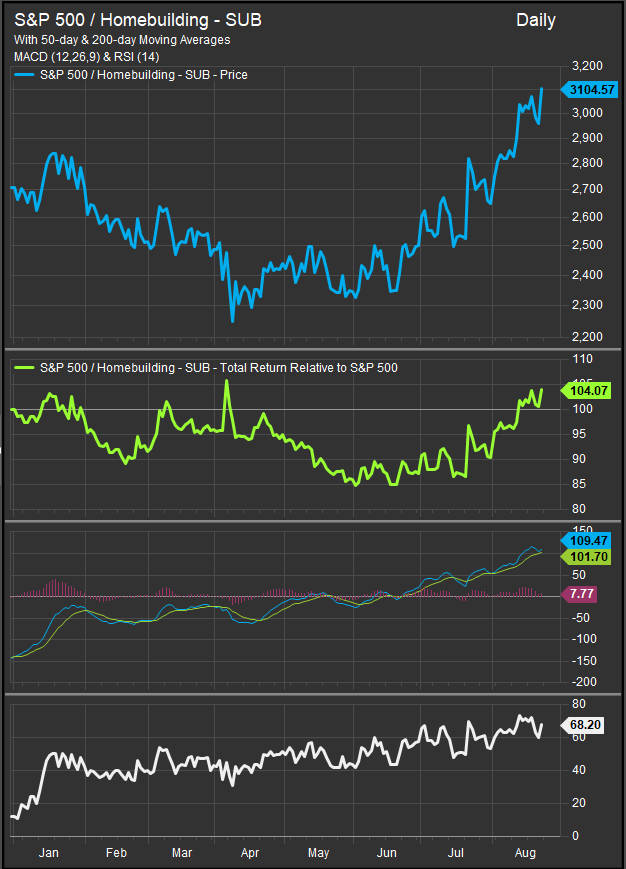626x869 pixels.
Task: Select Aug on the time axis
Action: click(524, 855)
